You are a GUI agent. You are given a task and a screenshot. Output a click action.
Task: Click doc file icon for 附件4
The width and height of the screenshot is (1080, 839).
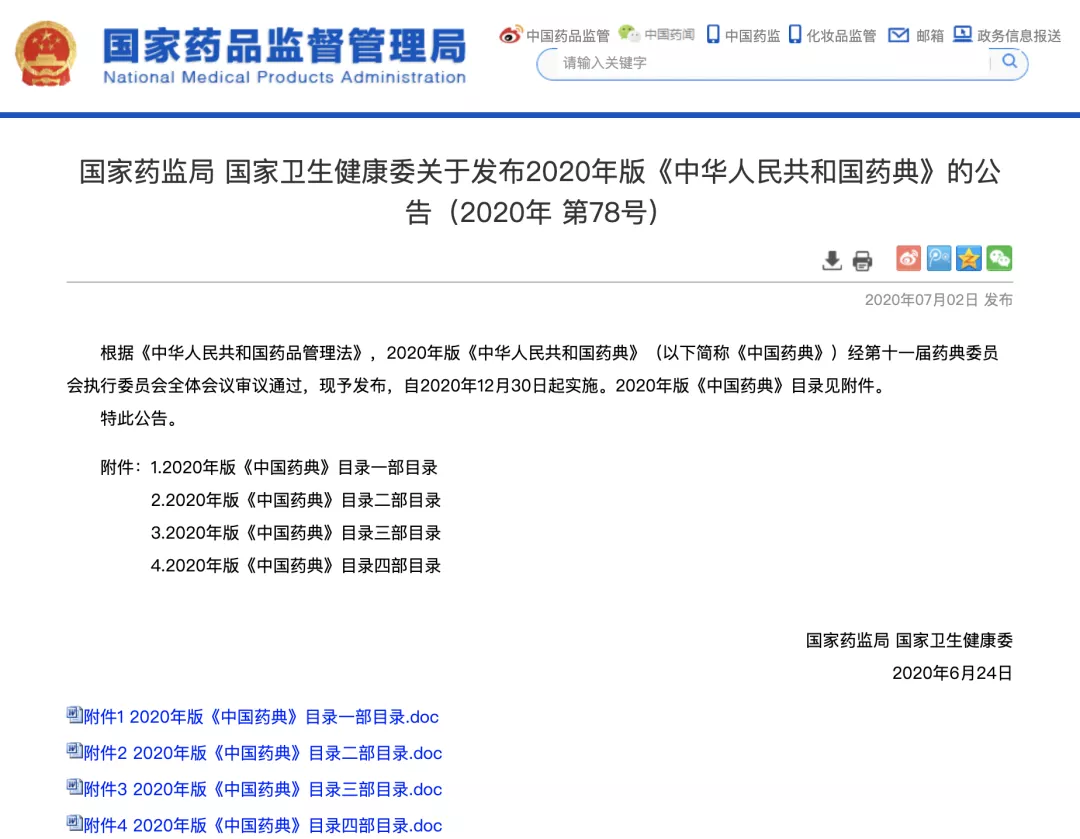coord(74,822)
